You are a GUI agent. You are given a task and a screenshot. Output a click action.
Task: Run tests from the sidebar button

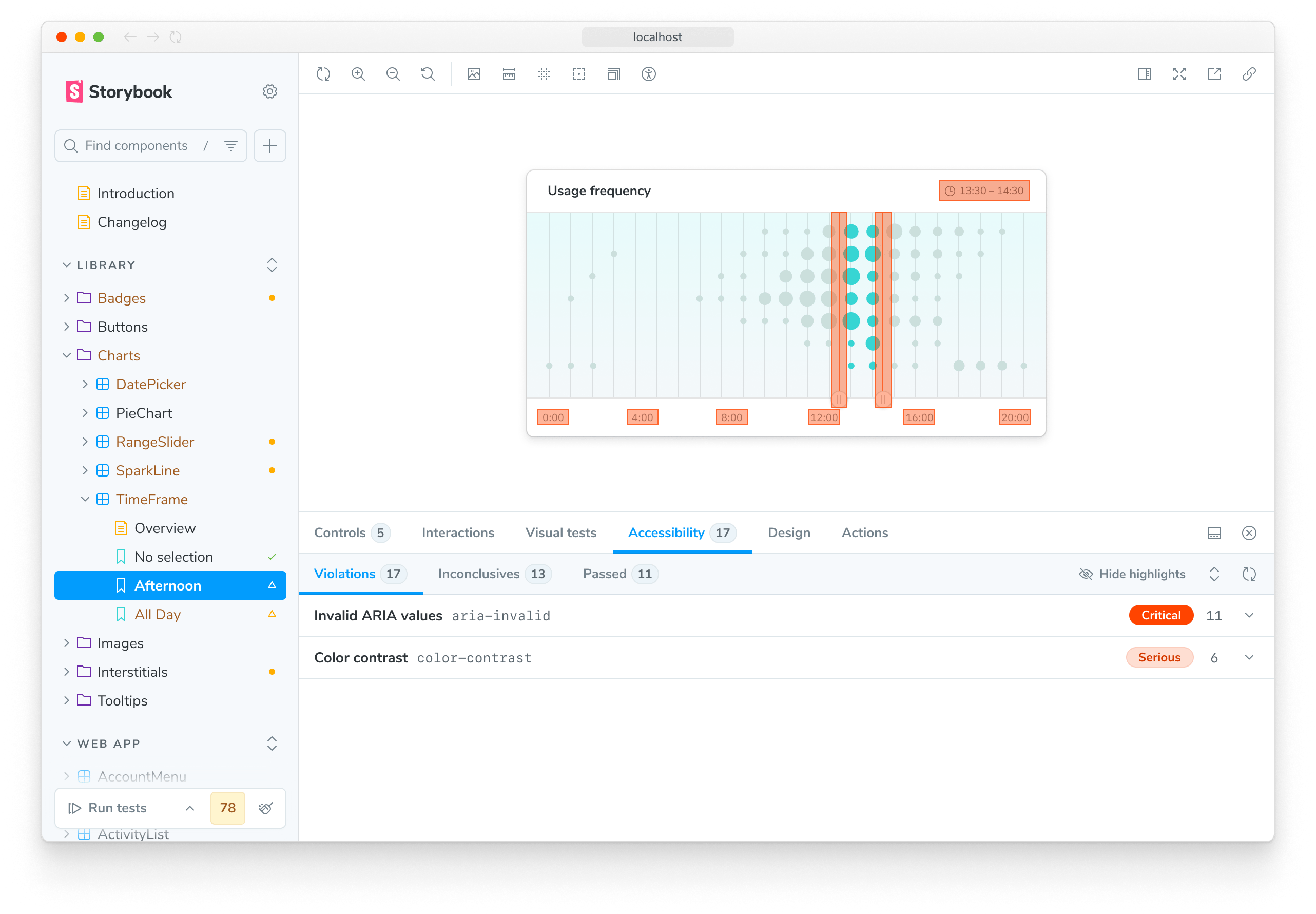[114, 808]
